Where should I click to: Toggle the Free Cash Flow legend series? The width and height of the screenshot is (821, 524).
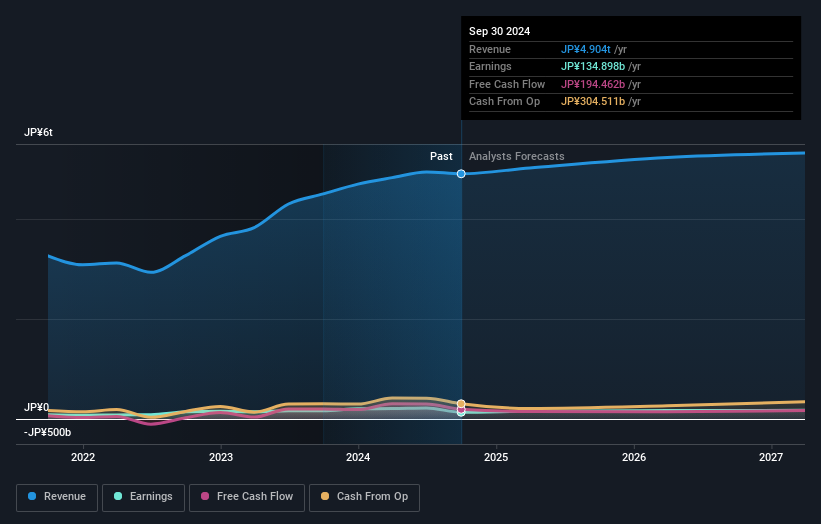[x=247, y=497]
